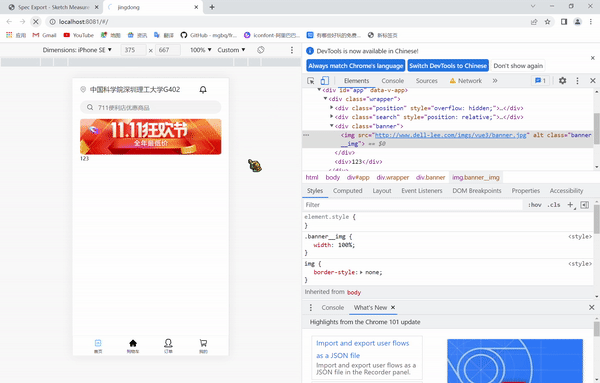
Task: Close the What's New tab
Action: (x=393, y=307)
